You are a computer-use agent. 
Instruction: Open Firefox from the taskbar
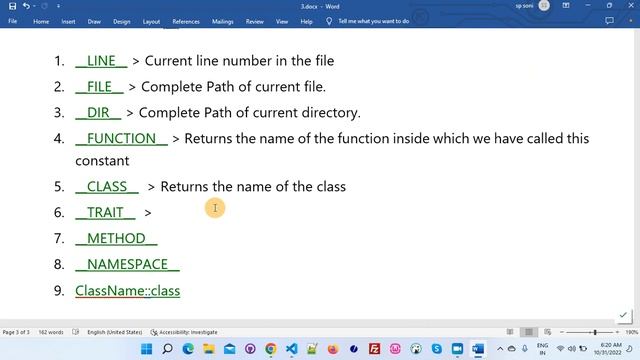point(333,349)
